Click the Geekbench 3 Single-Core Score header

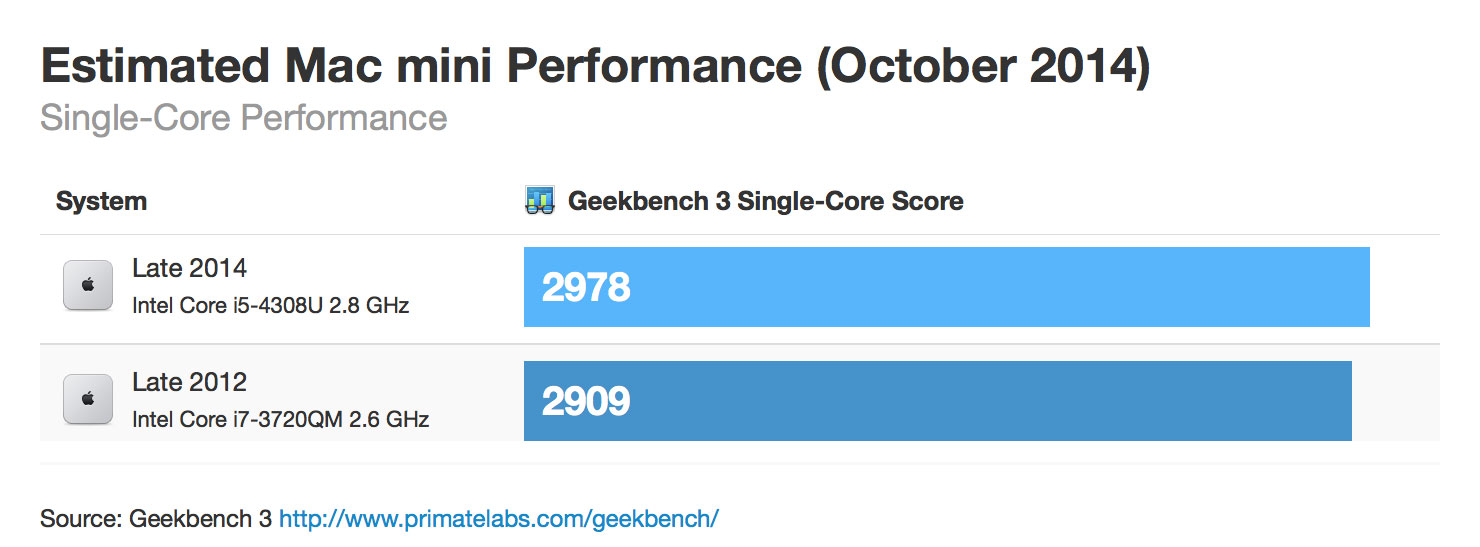click(x=766, y=201)
